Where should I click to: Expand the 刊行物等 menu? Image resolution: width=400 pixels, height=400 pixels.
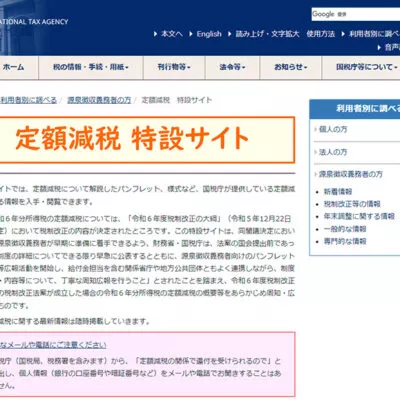(174, 67)
